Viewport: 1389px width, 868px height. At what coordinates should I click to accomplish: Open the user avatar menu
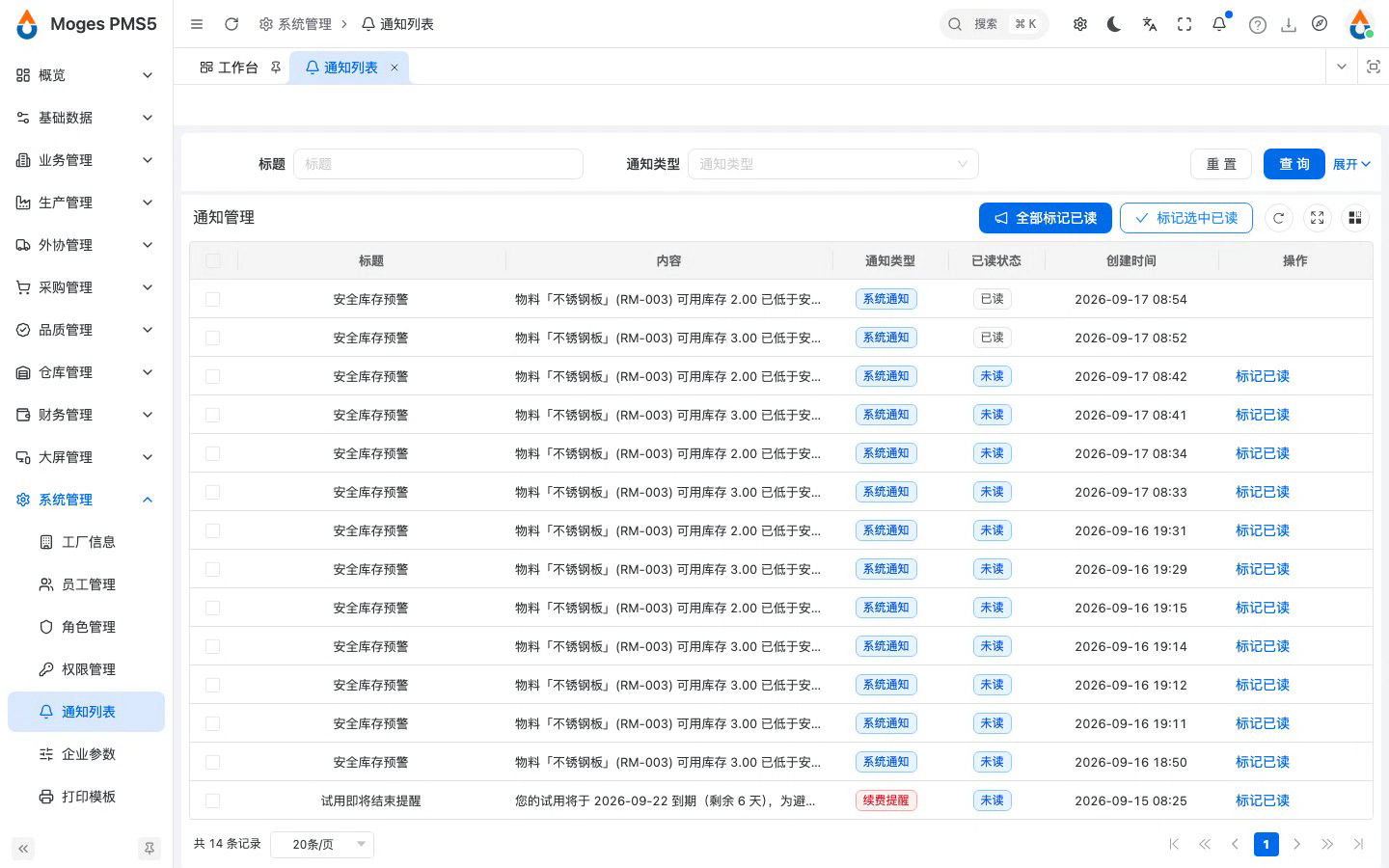tap(1360, 24)
